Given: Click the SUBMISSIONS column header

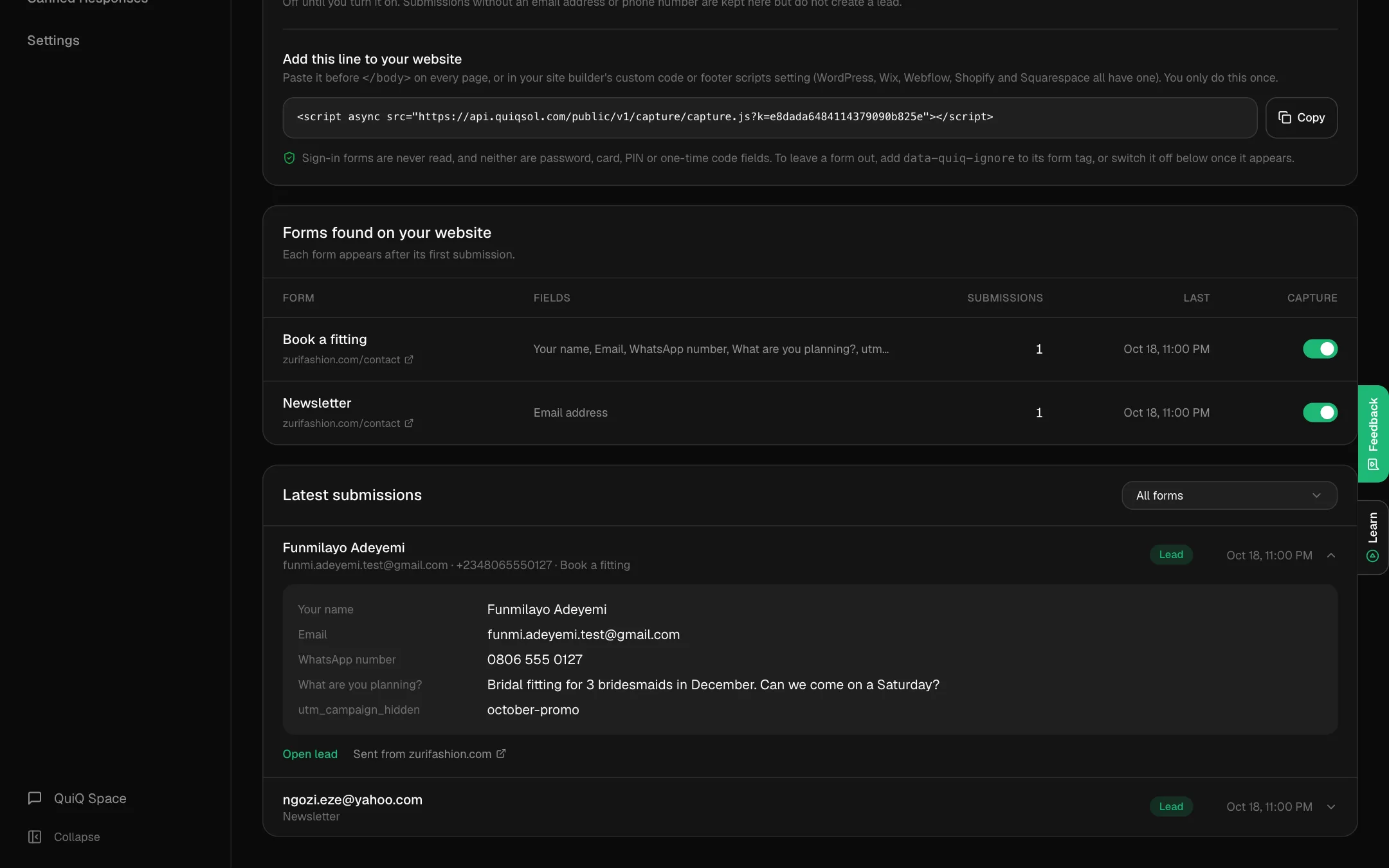Looking at the screenshot, I should pos(1005,298).
